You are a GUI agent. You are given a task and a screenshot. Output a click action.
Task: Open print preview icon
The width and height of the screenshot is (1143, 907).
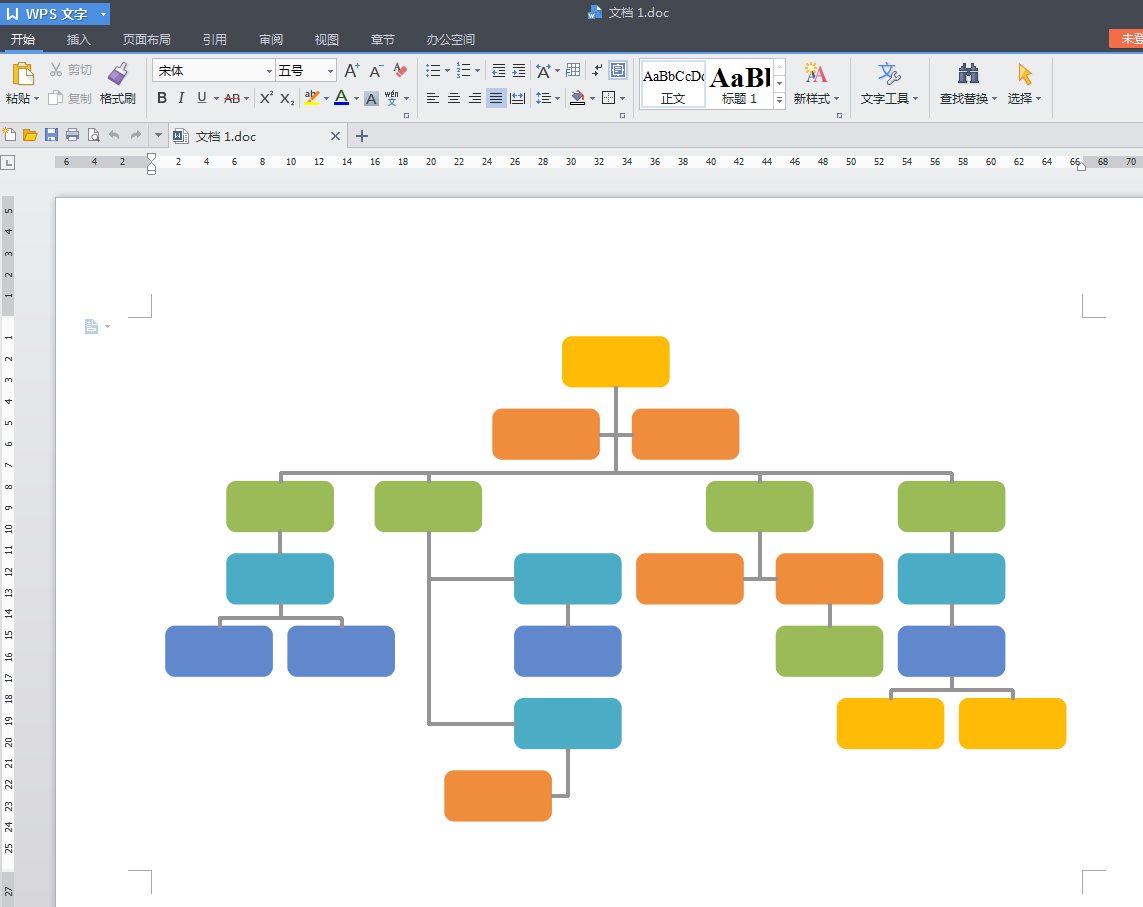tap(93, 135)
